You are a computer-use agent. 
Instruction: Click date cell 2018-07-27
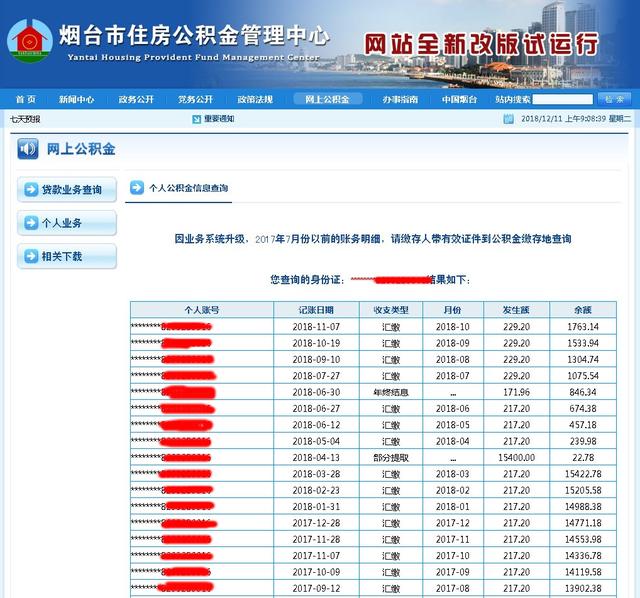316,376
